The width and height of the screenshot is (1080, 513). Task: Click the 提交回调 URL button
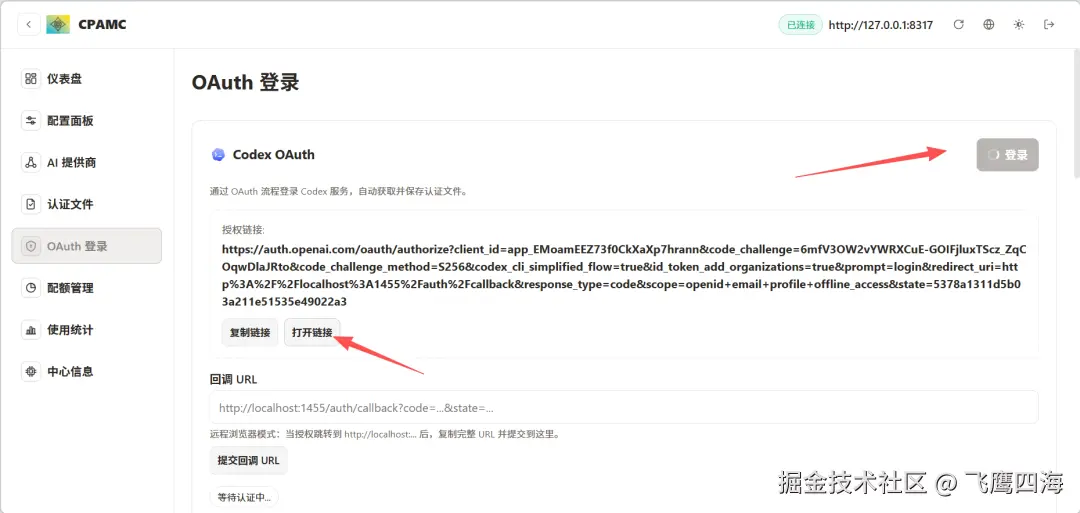coord(249,461)
